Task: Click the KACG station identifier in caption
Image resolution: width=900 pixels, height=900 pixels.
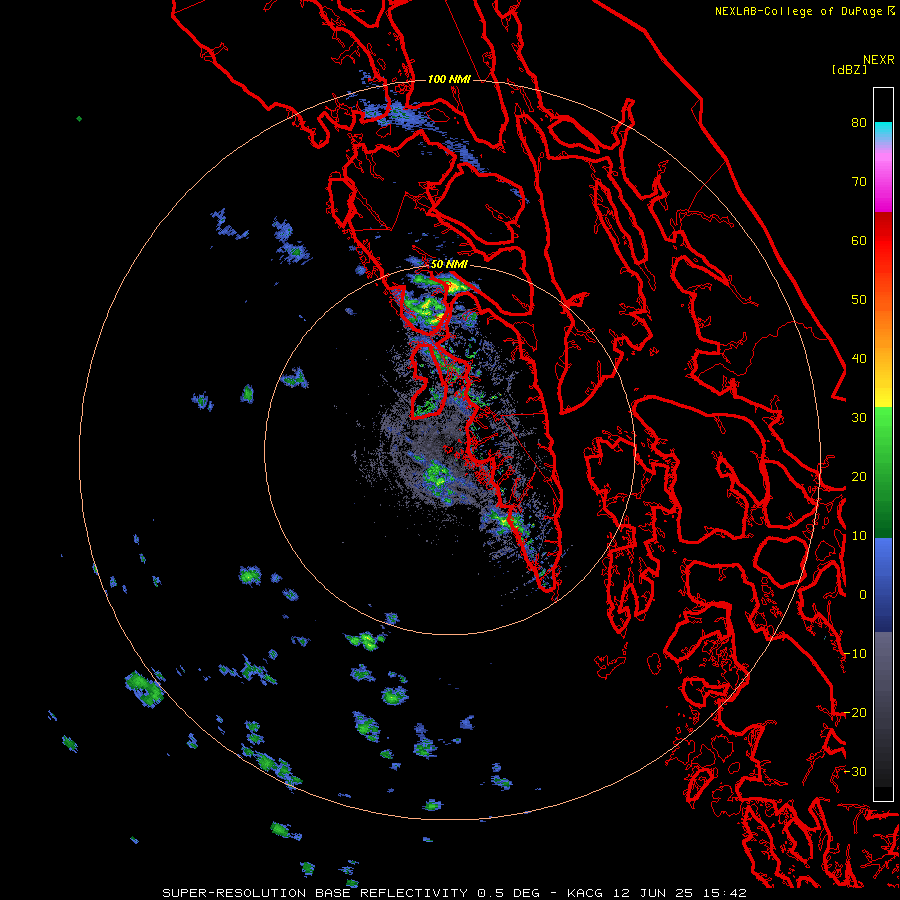Action: pos(585,893)
